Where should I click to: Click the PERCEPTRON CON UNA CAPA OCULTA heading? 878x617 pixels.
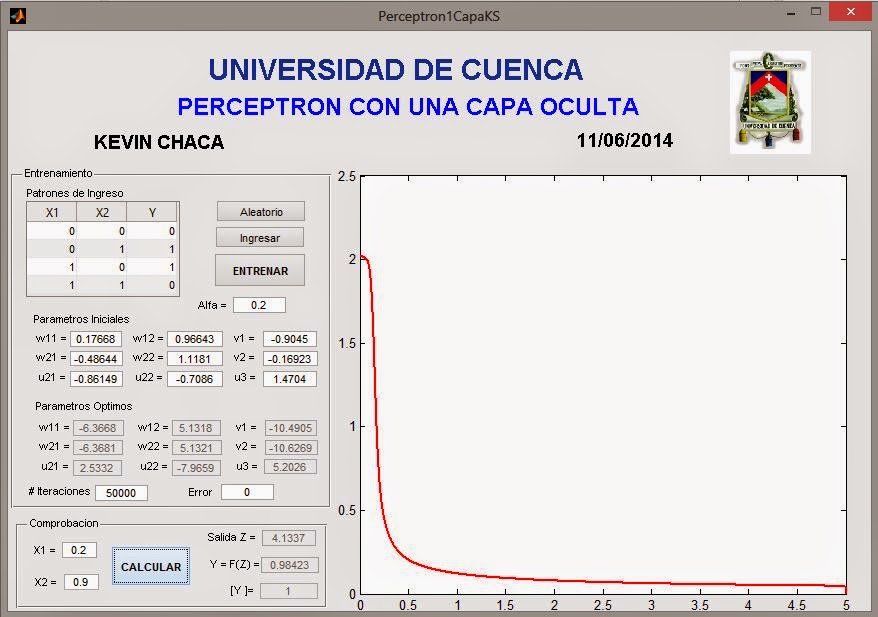click(408, 106)
